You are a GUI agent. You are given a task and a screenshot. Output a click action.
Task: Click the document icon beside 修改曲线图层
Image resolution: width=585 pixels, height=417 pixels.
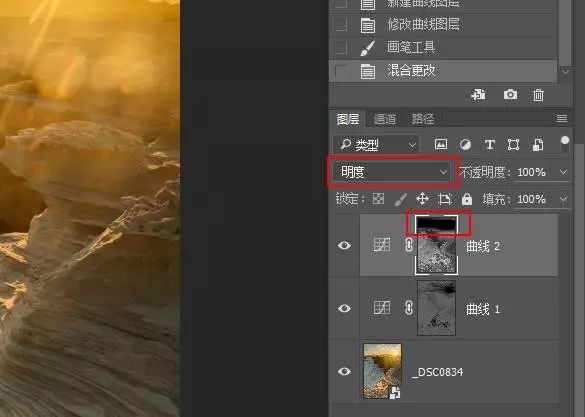click(x=367, y=25)
